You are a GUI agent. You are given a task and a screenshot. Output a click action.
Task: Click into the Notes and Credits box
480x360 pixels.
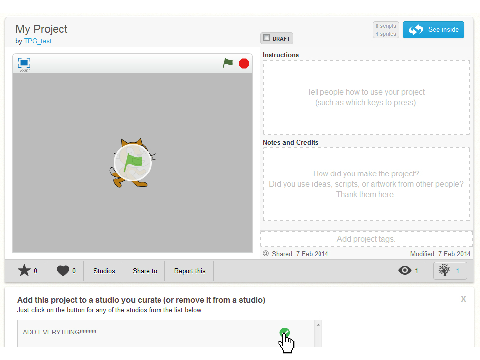(366, 184)
